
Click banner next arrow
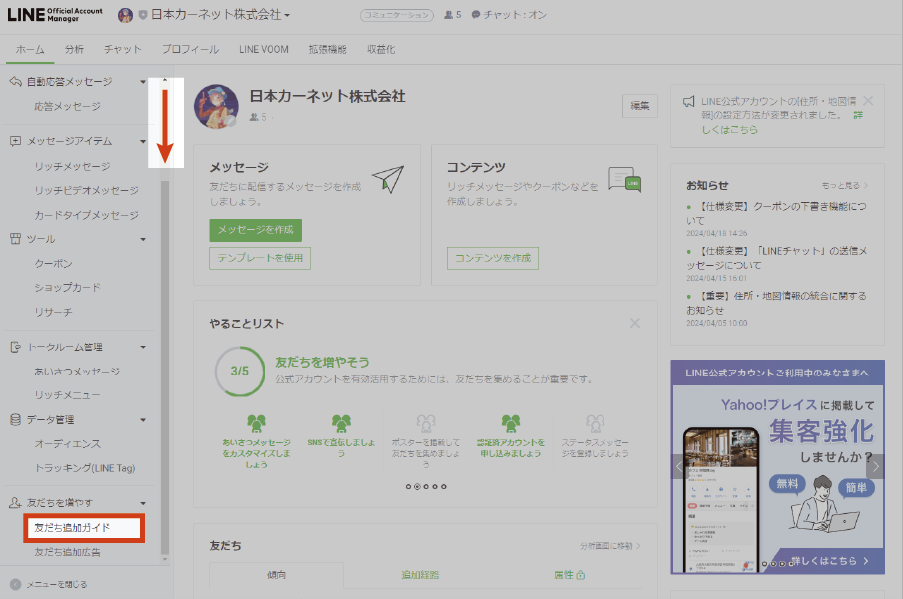coord(875,467)
